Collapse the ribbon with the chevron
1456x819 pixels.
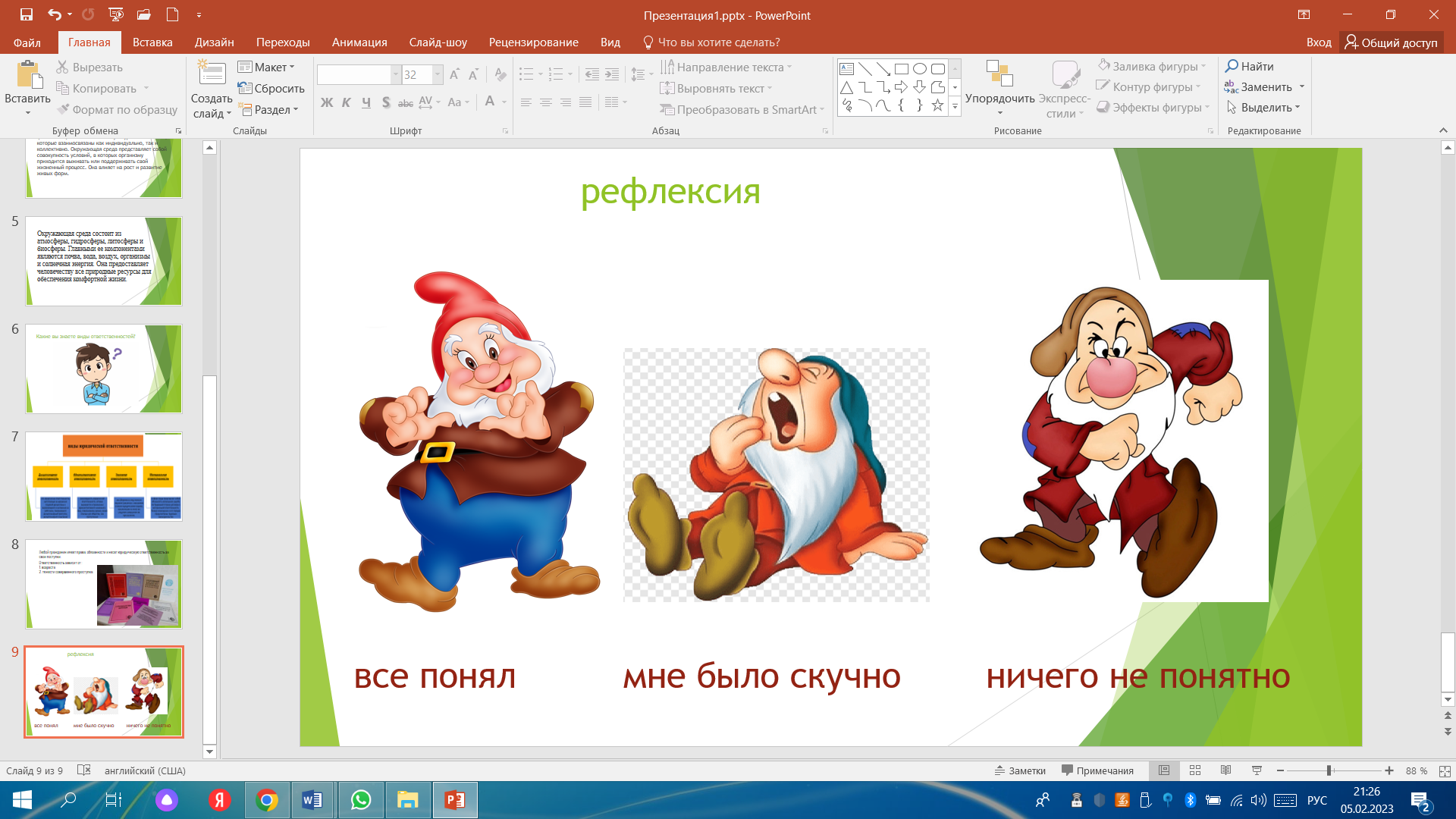[1443, 130]
